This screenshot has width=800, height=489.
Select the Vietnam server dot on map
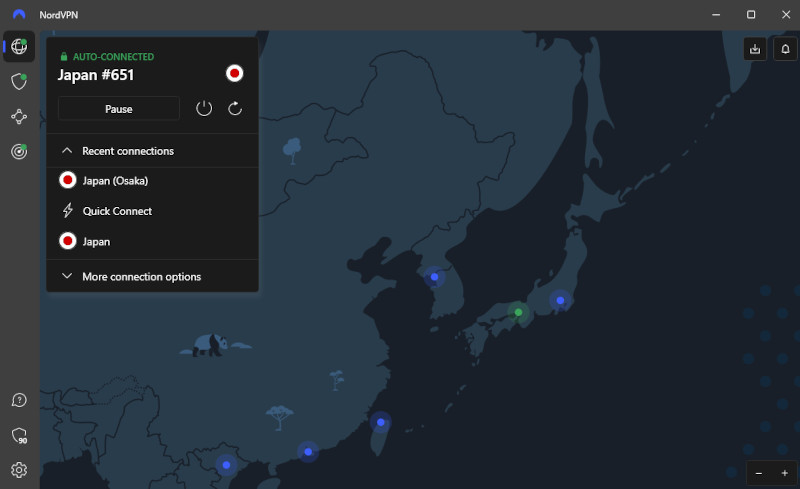tap(227, 465)
